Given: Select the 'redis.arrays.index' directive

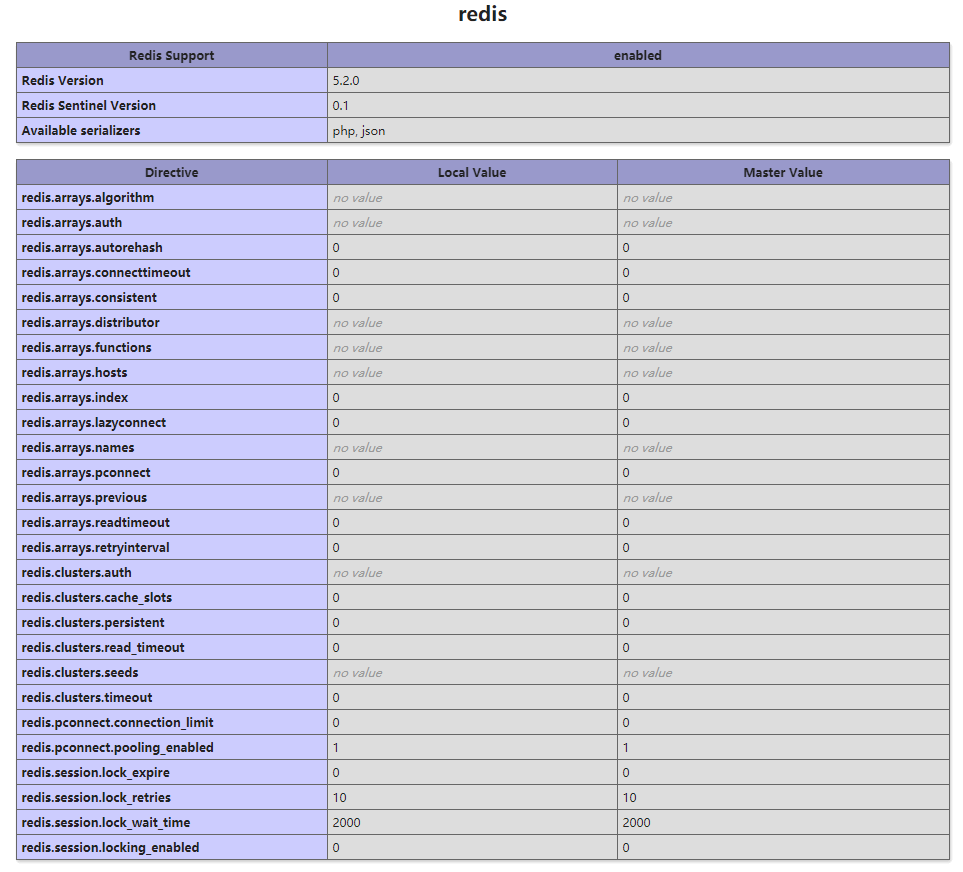Looking at the screenshot, I should pyautogui.click(x=75, y=398).
